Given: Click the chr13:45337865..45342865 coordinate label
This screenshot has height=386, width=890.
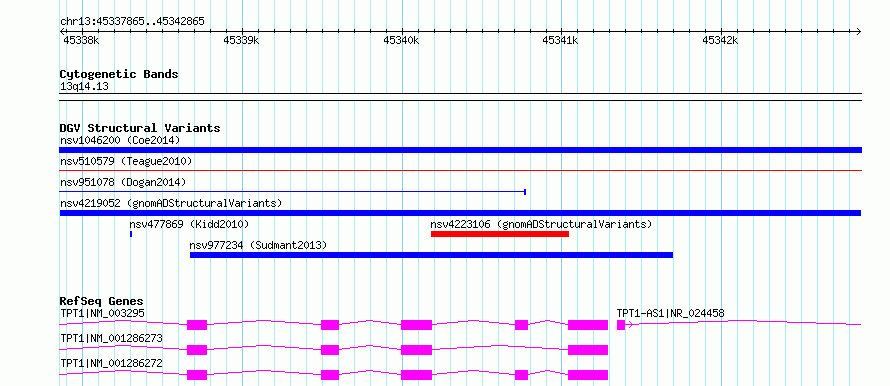Looking at the screenshot, I should 132,22.
